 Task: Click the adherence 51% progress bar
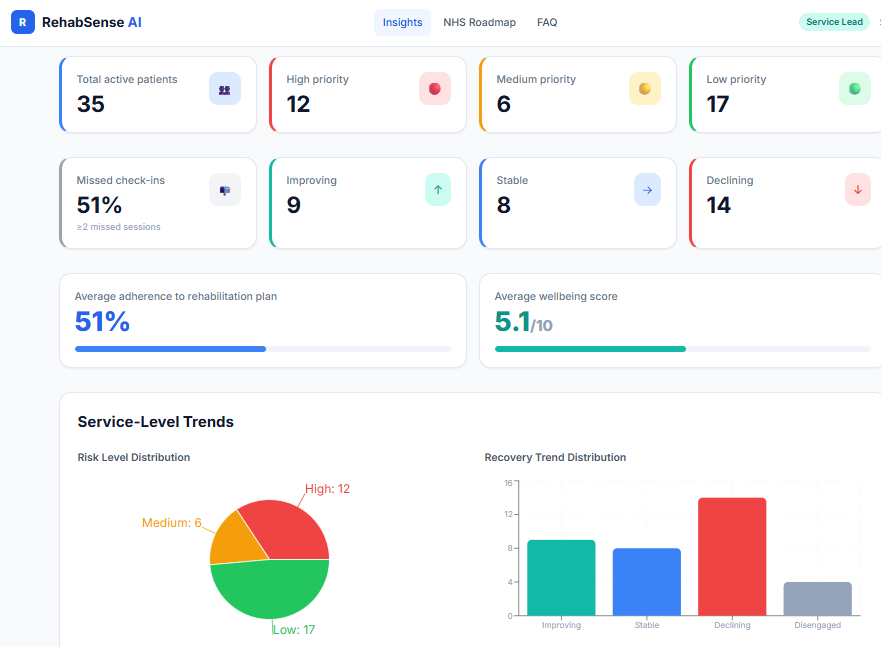tap(263, 349)
